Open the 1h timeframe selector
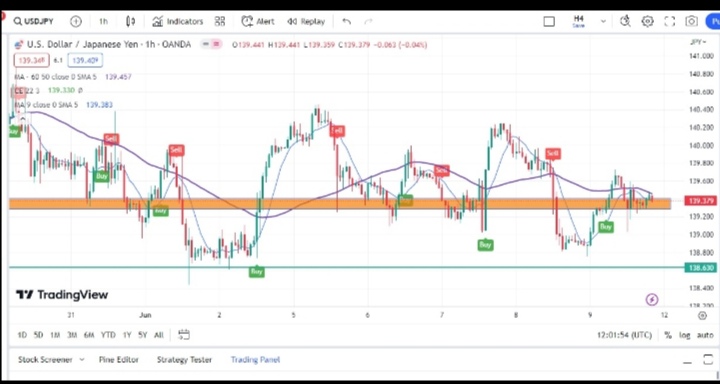The height and width of the screenshot is (384, 720). 103,21
